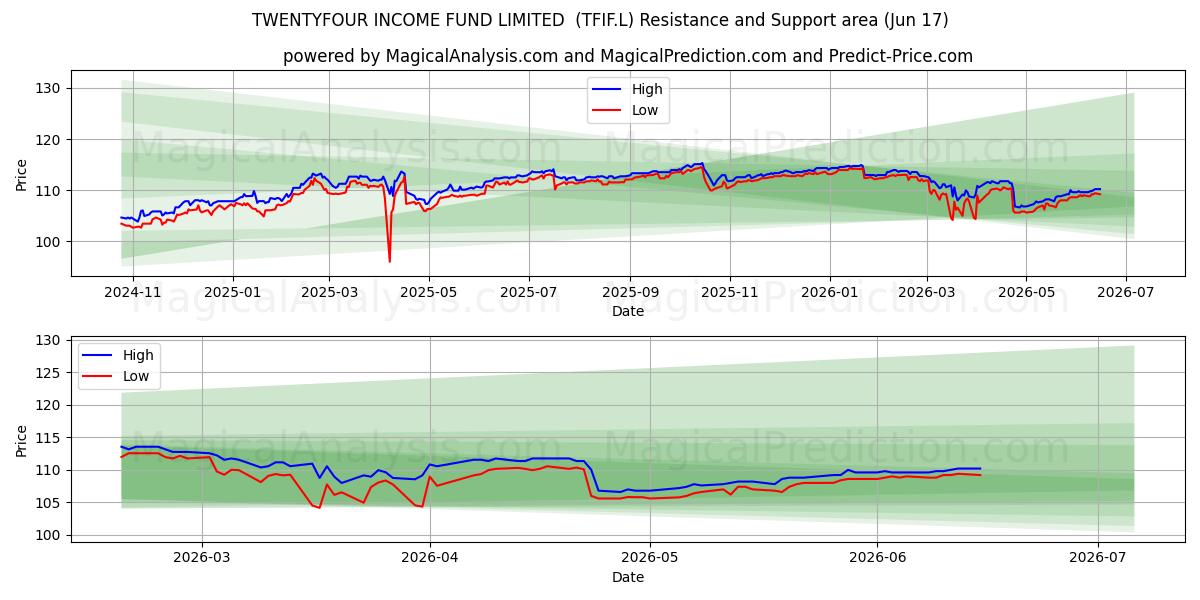1200x600 pixels.
Task: Click the 'Date' x-axis label of the bottom chart
Action: tap(628, 578)
